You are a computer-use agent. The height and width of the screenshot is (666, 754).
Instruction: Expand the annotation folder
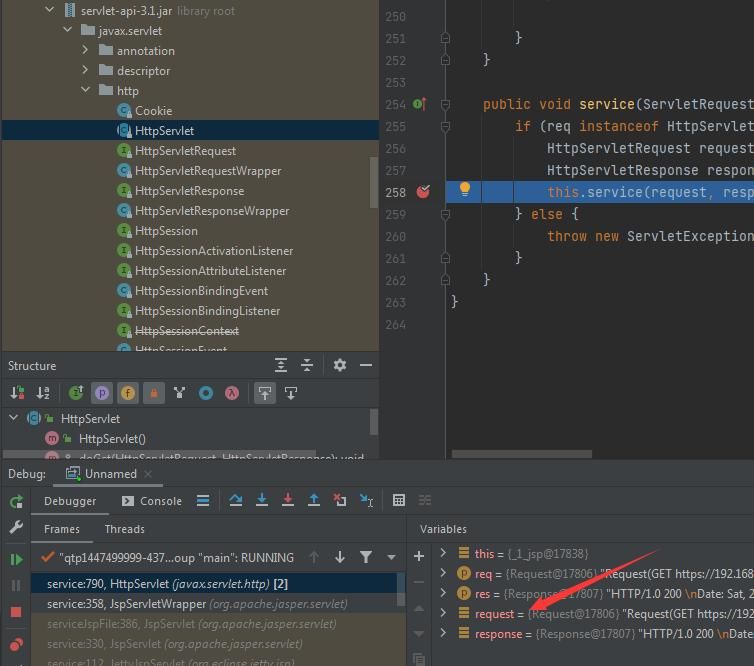pos(86,50)
